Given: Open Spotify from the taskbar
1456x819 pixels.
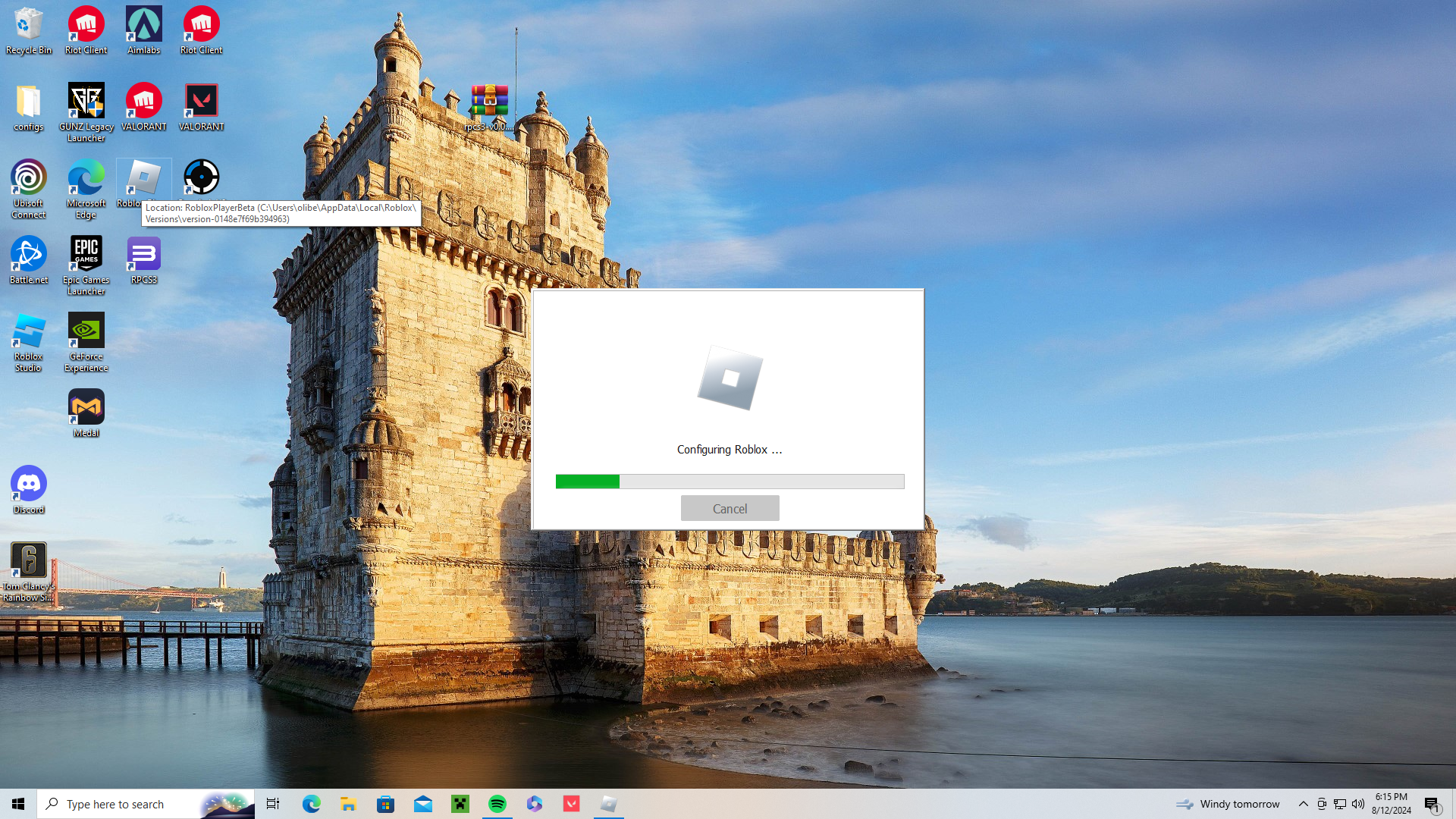Looking at the screenshot, I should [497, 804].
